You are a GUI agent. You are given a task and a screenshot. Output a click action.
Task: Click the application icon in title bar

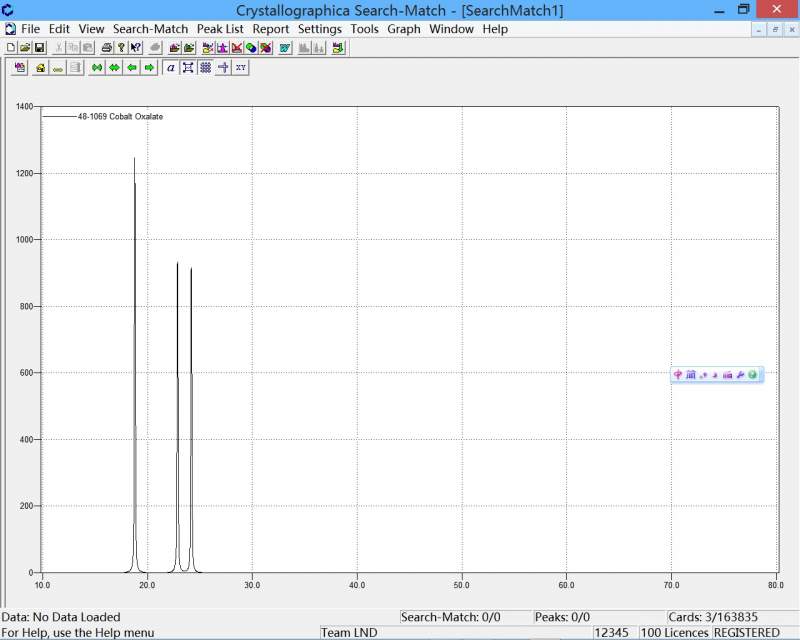tap(8, 10)
